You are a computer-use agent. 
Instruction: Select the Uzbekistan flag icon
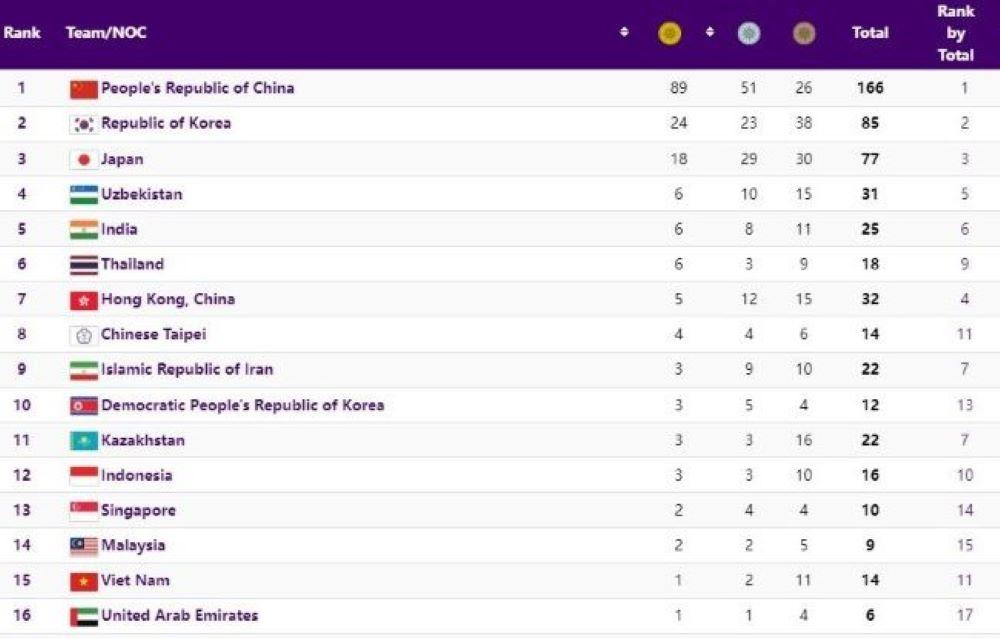(x=84, y=195)
